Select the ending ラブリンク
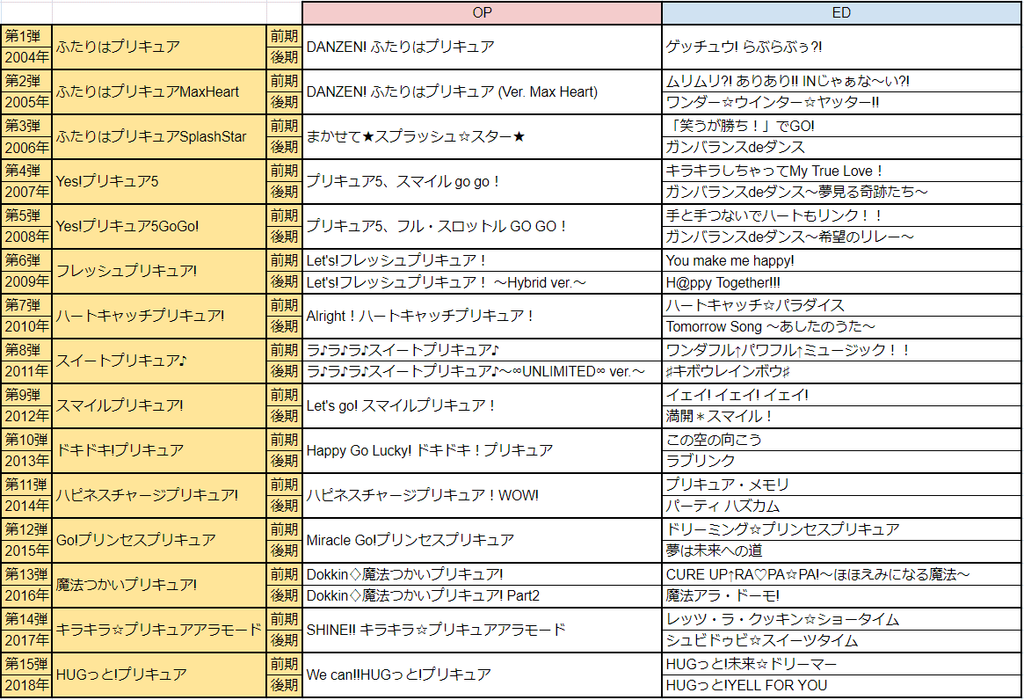The width and height of the screenshot is (1024, 700). (x=841, y=462)
